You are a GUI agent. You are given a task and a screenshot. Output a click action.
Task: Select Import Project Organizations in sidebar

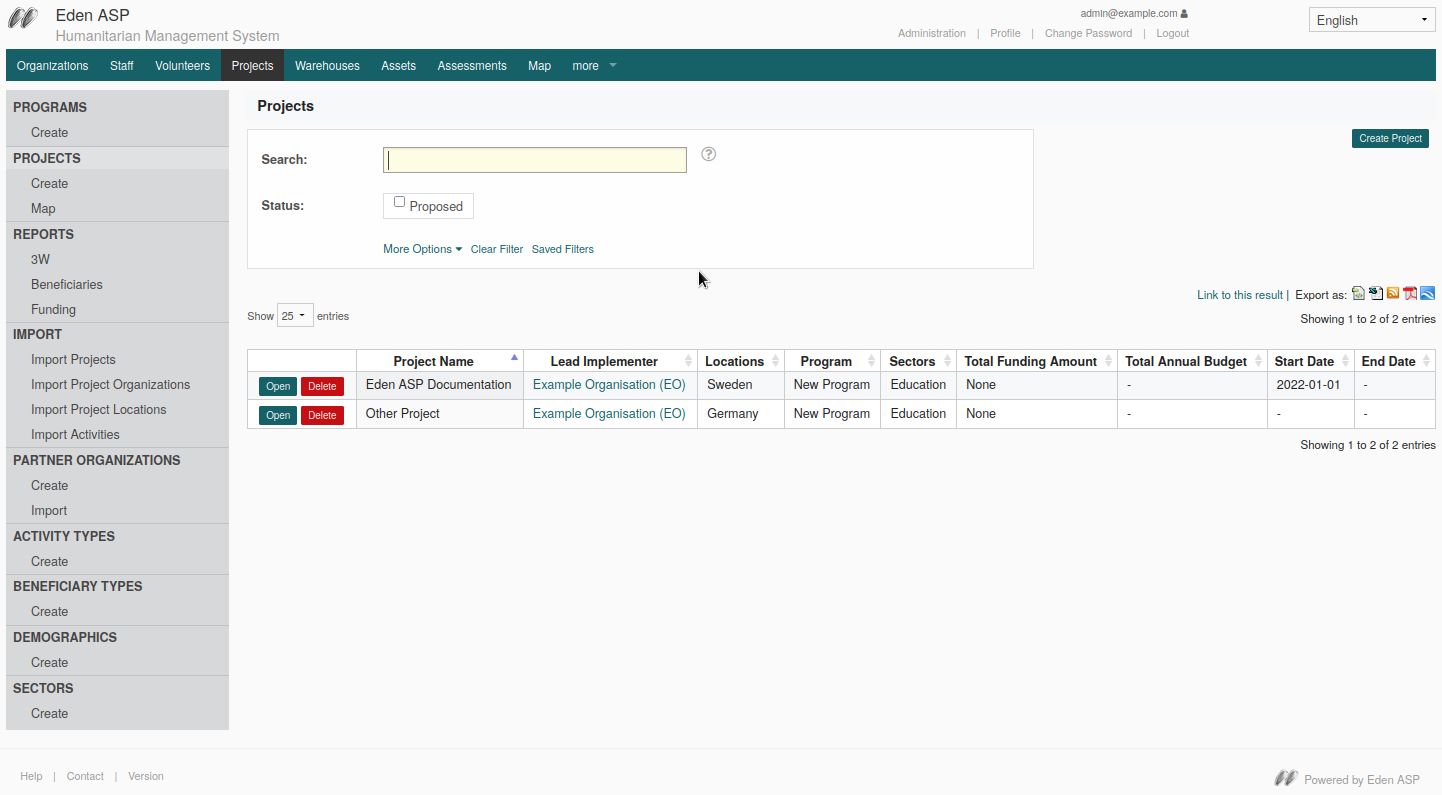[110, 384]
